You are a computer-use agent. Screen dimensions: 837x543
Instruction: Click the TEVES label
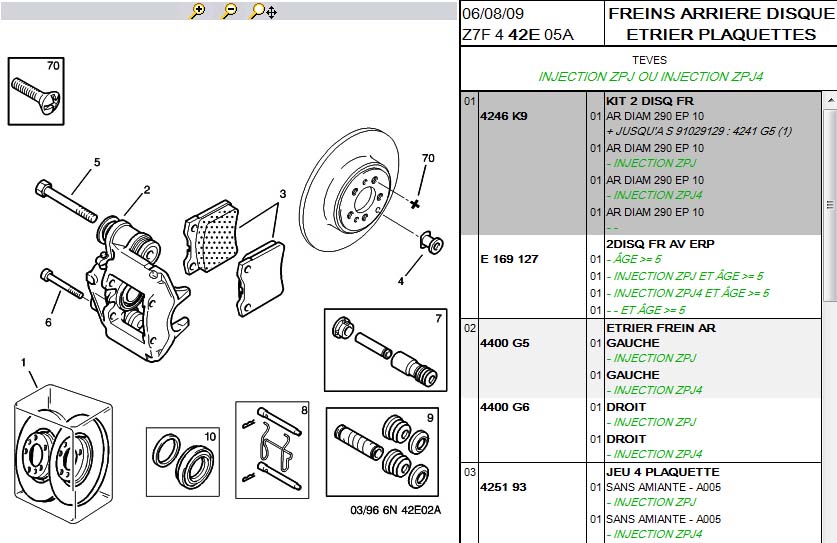tap(650, 60)
